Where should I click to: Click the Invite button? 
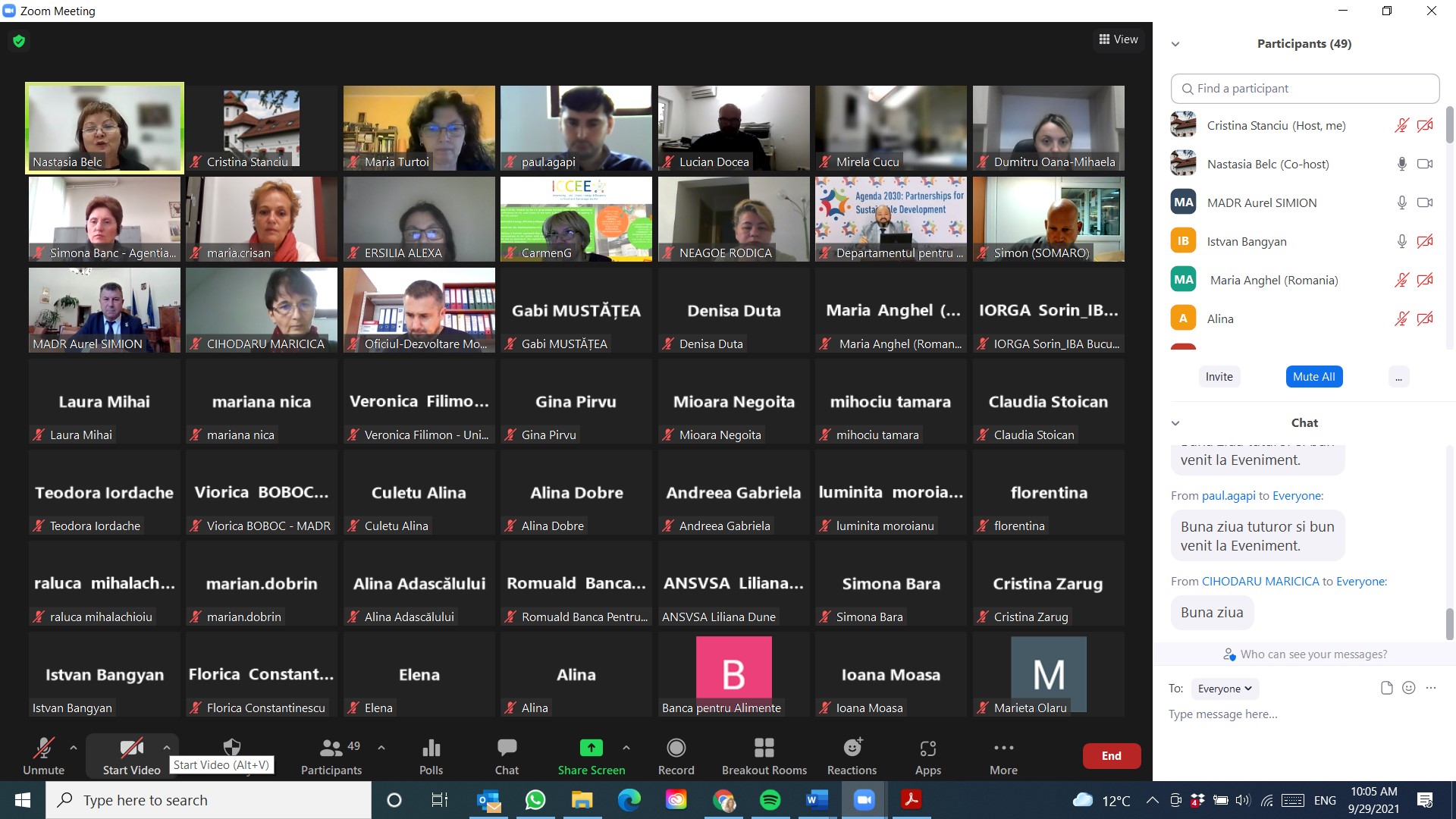pos(1219,377)
